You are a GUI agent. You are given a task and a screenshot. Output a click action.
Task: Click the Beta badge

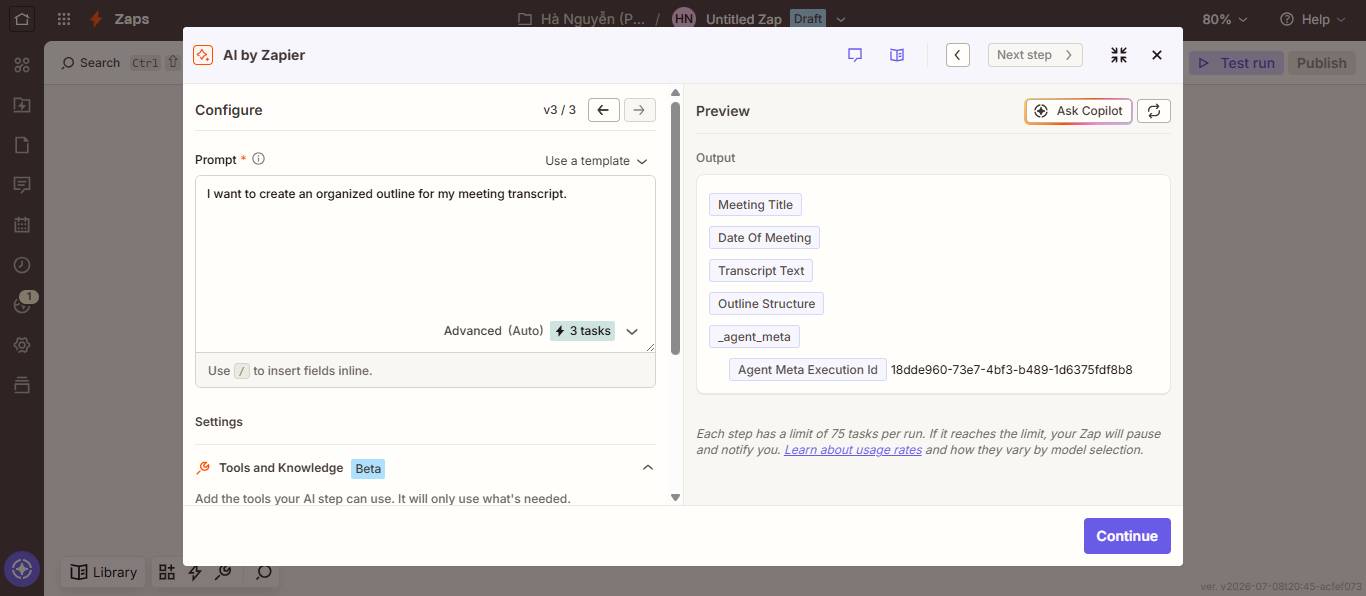[x=367, y=468]
